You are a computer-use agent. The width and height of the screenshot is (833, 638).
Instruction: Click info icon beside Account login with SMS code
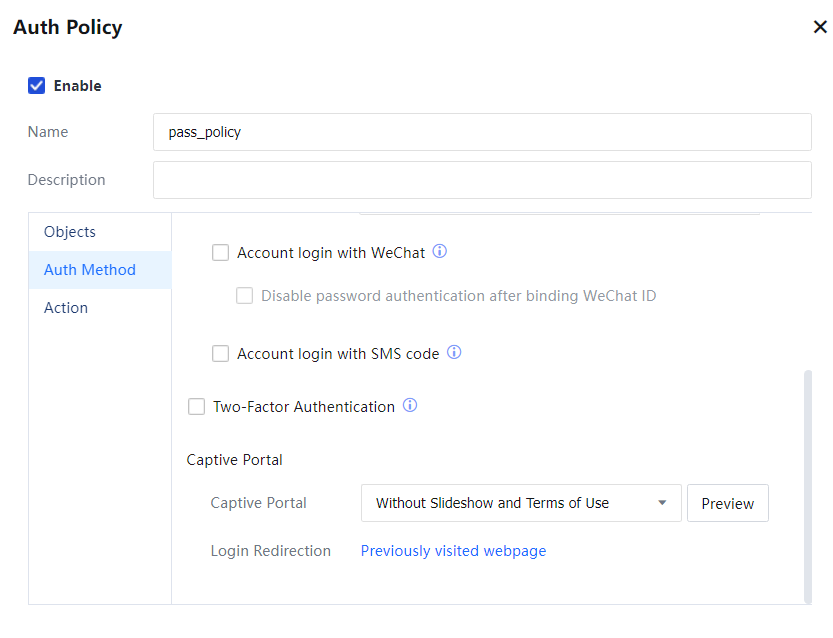click(453, 352)
